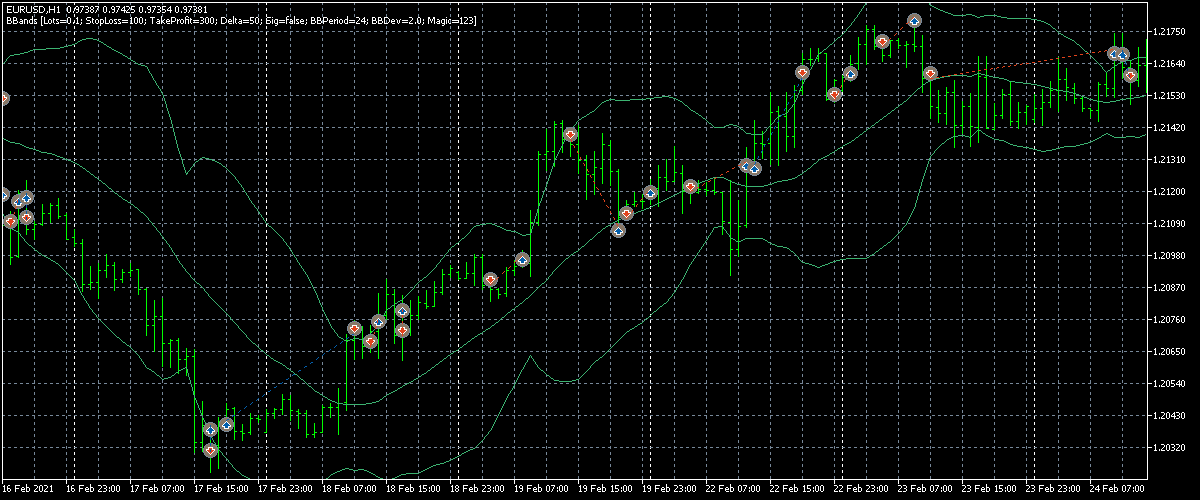Screen dimensions: 1200x500
Task: Select the topmost blue buy arrow near 1.21750
Action: (914, 19)
